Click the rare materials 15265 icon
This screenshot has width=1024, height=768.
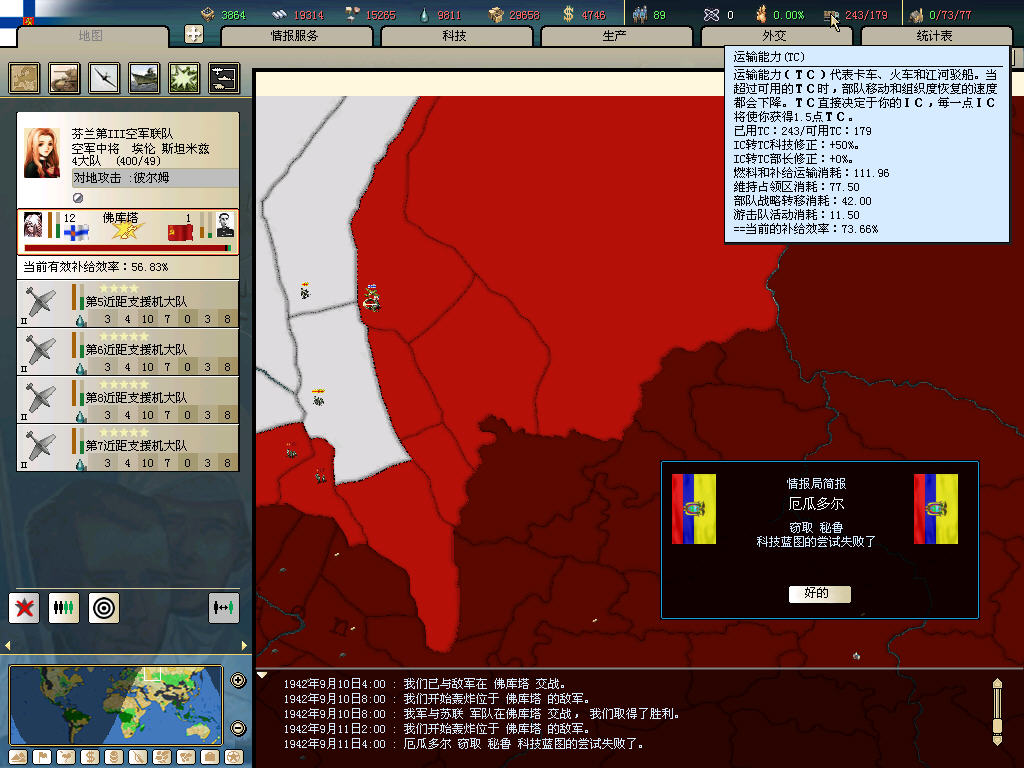[x=352, y=14]
